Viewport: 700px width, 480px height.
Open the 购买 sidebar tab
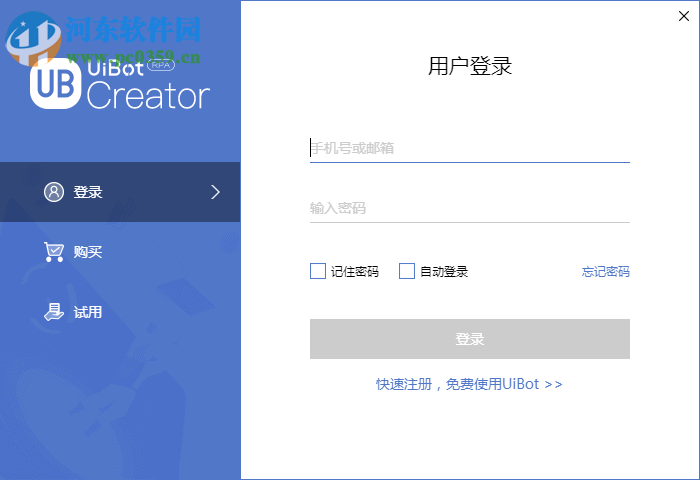click(x=120, y=252)
